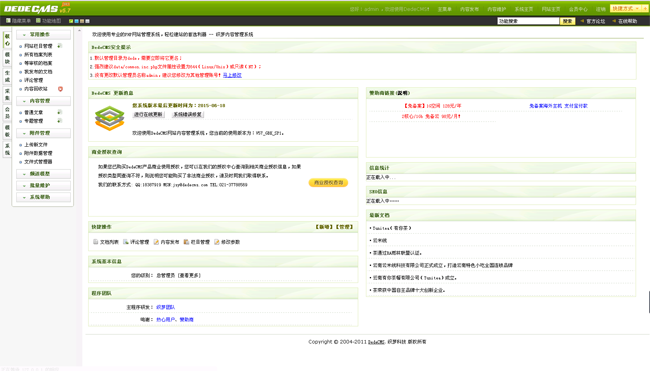This screenshot has width=650, height=371.
Task: Click add icon next to 普通文章
Action: coord(60,112)
